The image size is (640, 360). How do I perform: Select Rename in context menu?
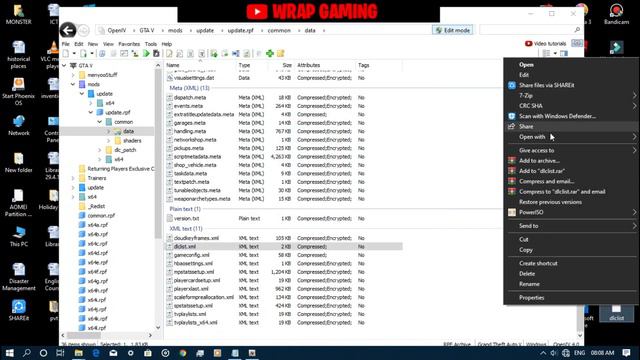click(x=571, y=284)
